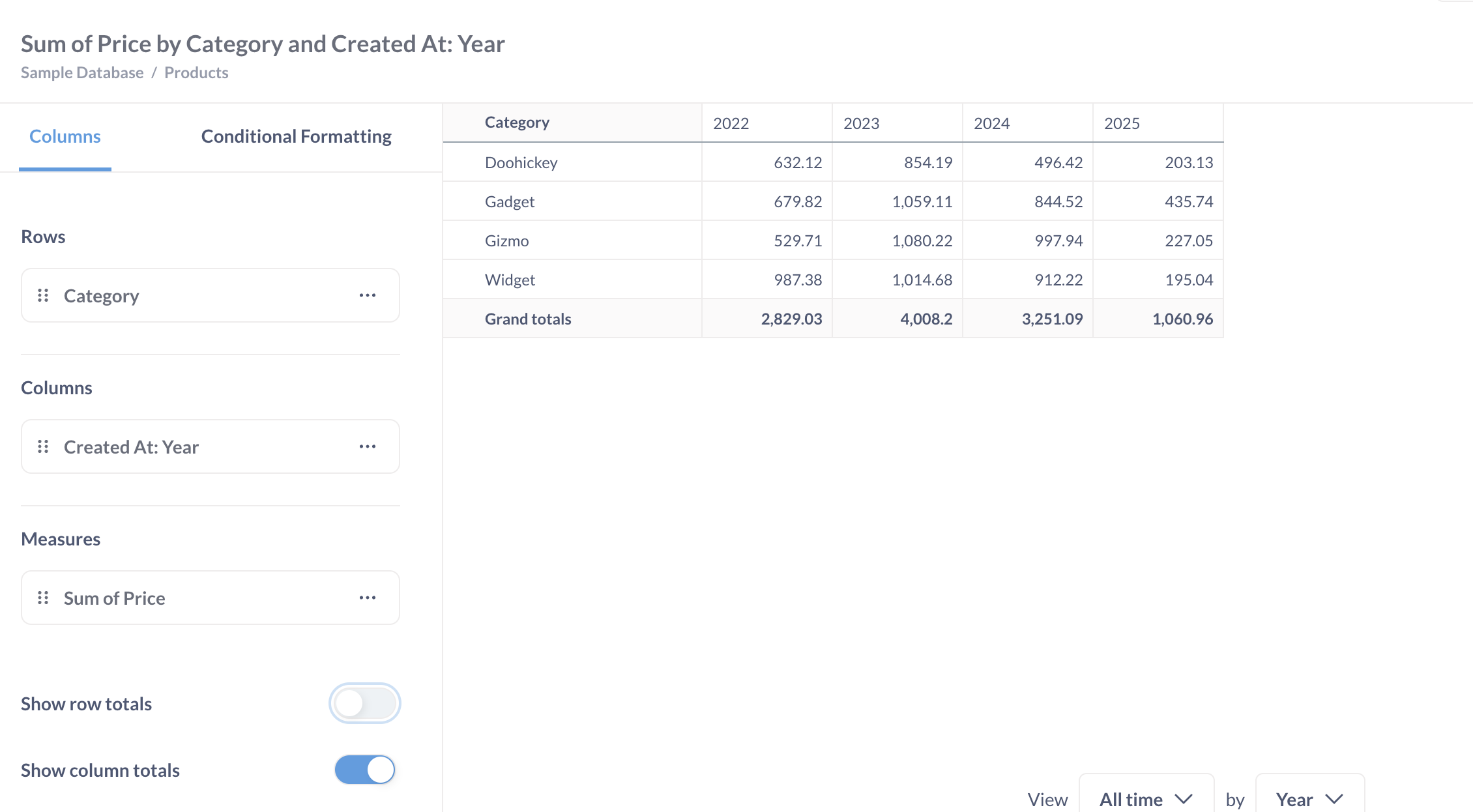
Task: Click drag handle beside Sum of Price
Action: 43,598
